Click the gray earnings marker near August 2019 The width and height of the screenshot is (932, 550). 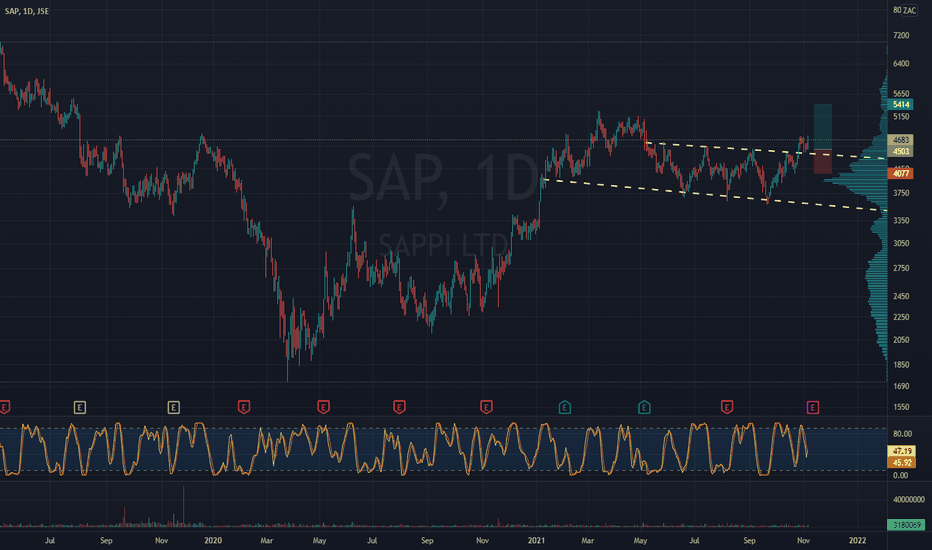click(x=80, y=407)
